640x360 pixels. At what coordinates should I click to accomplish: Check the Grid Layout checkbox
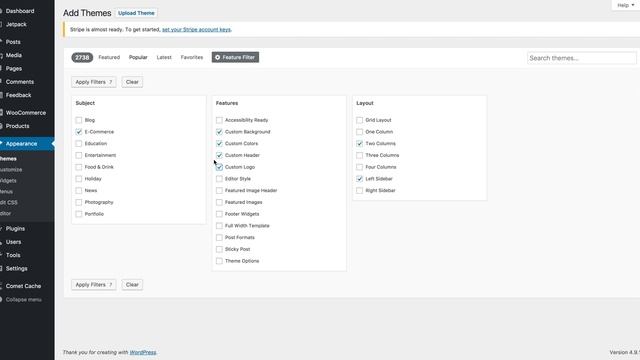point(360,120)
